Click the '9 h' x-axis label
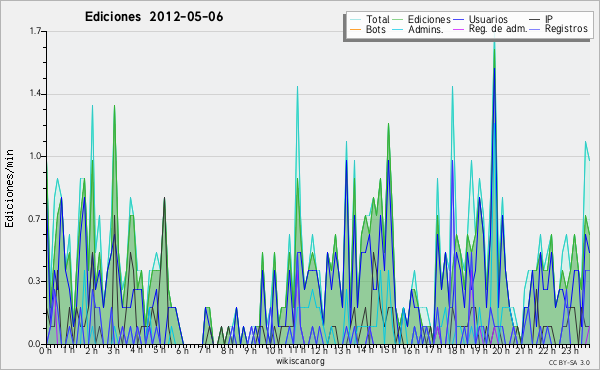 (251, 350)
